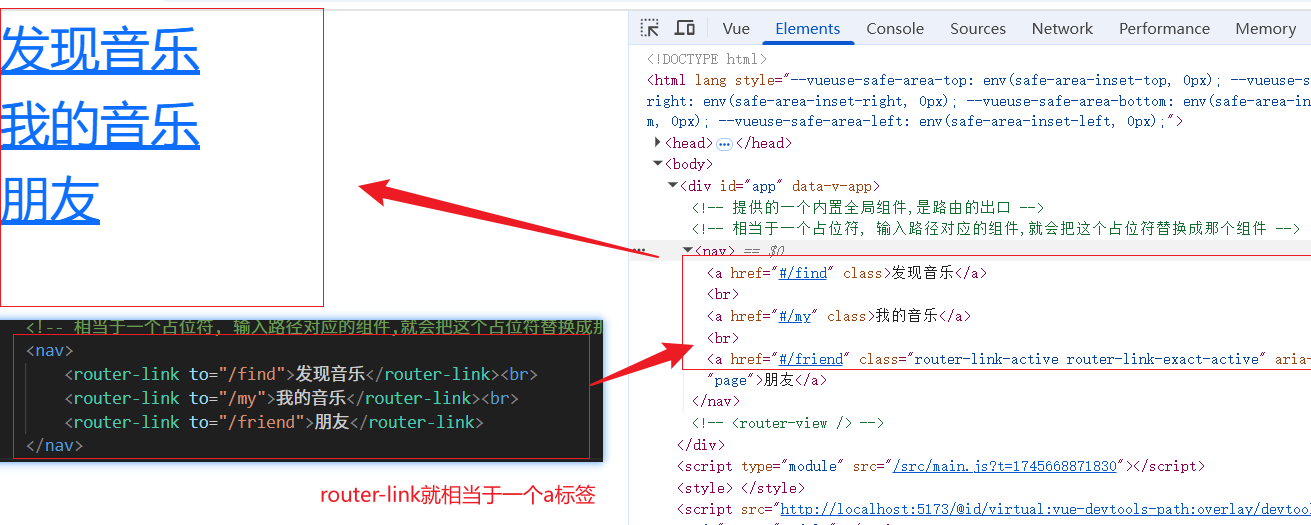Select the inspect element picker icon

tap(650, 28)
